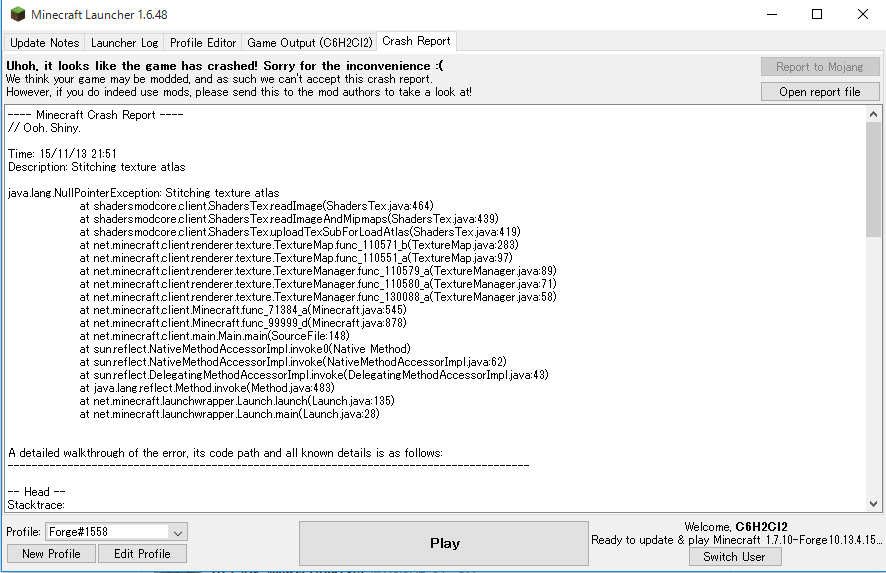Click the crash report scrollbar down arrow

point(874,503)
